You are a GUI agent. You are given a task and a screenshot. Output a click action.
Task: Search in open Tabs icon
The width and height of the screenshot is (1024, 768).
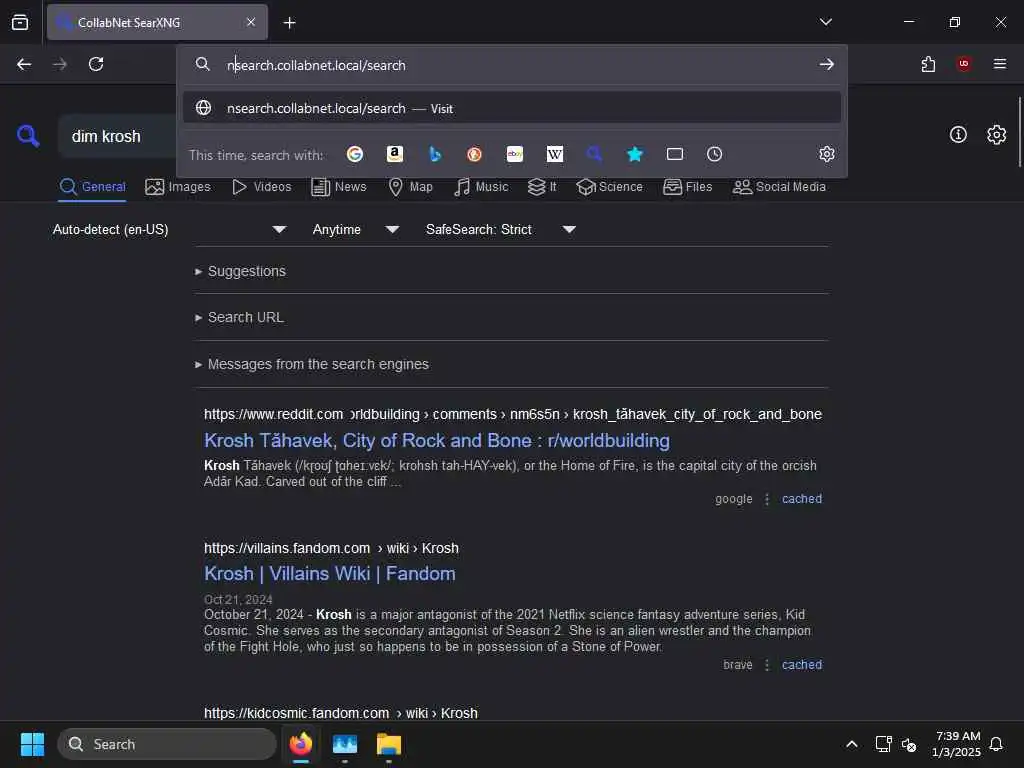click(x=675, y=154)
